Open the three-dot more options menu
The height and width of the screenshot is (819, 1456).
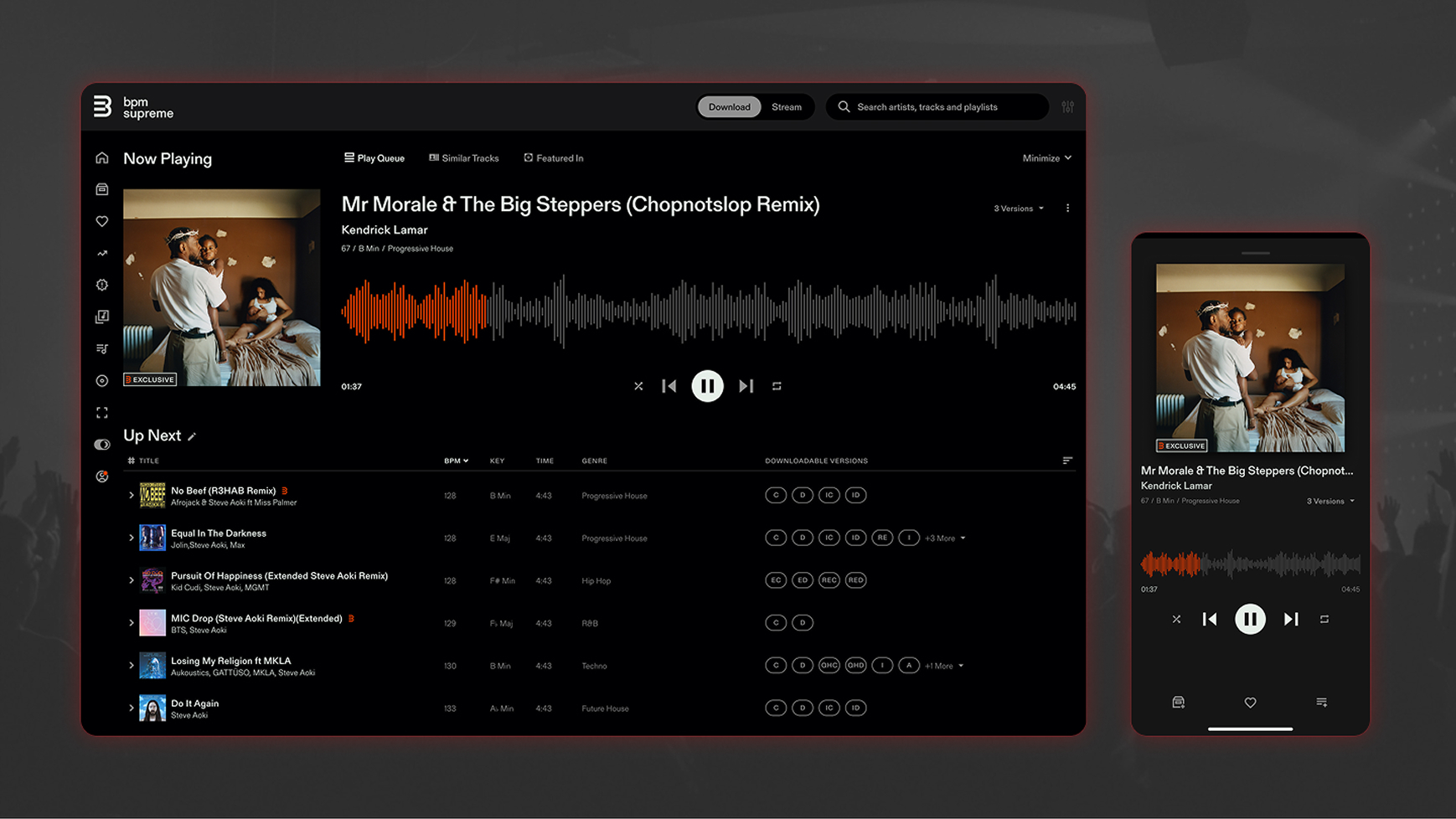[1067, 209]
